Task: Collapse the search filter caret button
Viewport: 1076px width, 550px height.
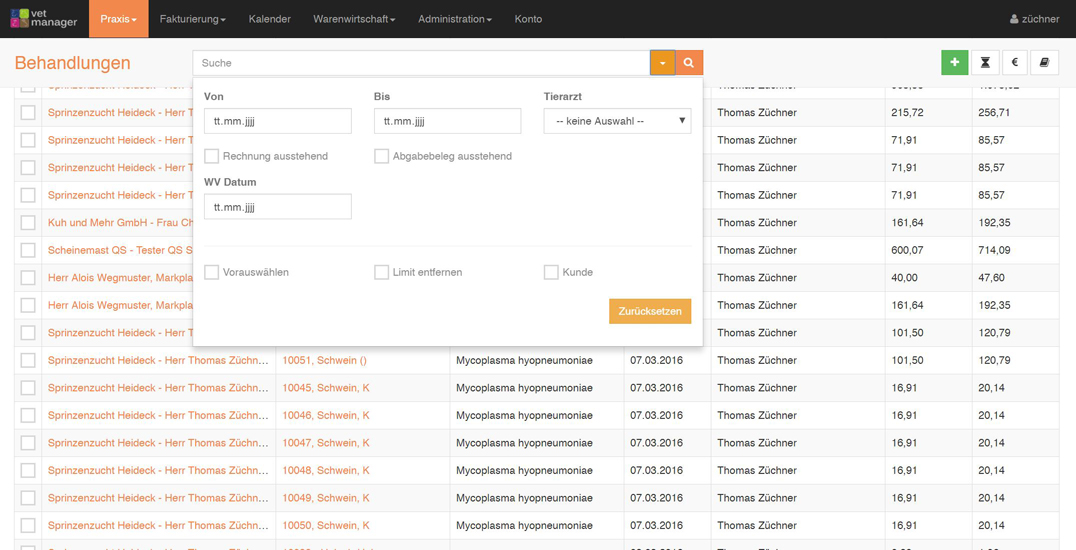Action: 662,63
